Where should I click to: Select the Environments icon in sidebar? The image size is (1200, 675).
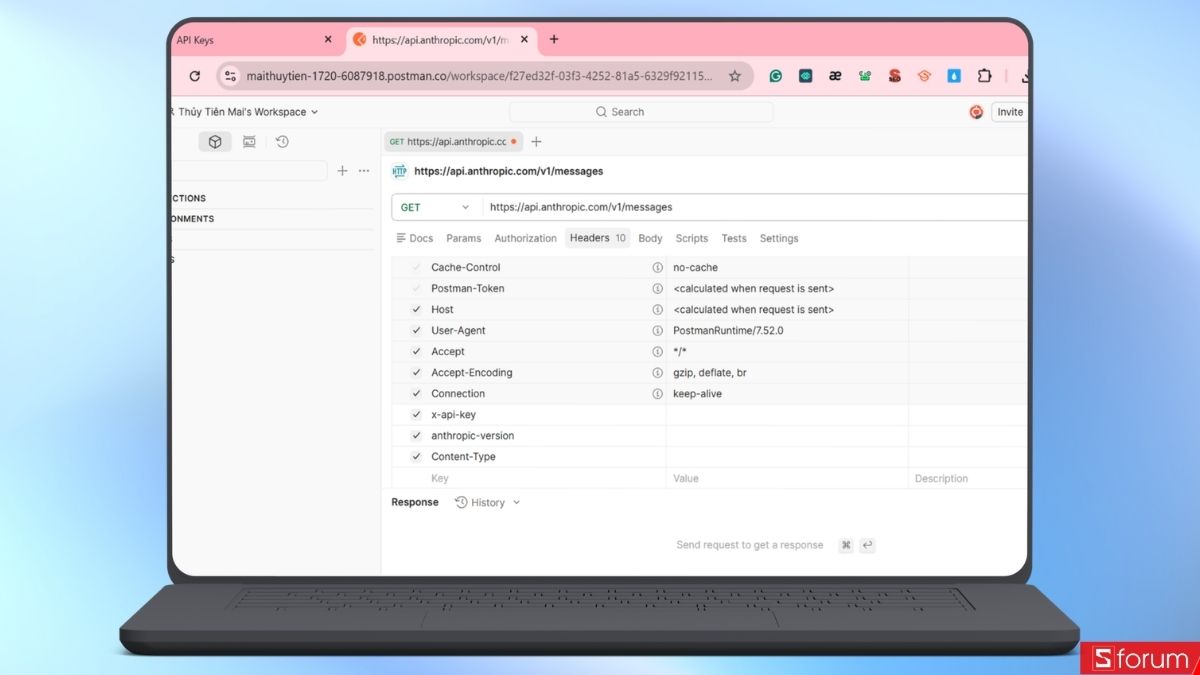point(249,142)
